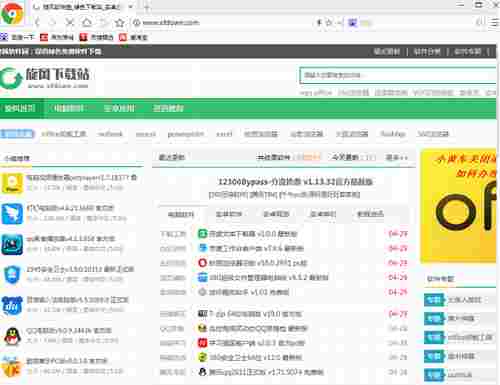
Task: Click the blue extension icon in browser toolbar
Action: [x=352, y=23]
